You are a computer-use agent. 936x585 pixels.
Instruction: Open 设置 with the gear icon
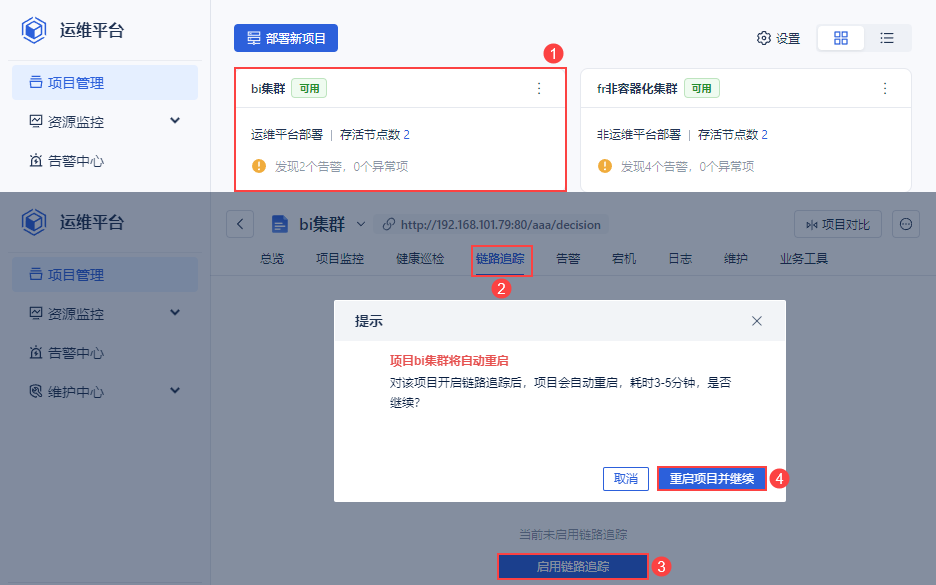coord(778,38)
